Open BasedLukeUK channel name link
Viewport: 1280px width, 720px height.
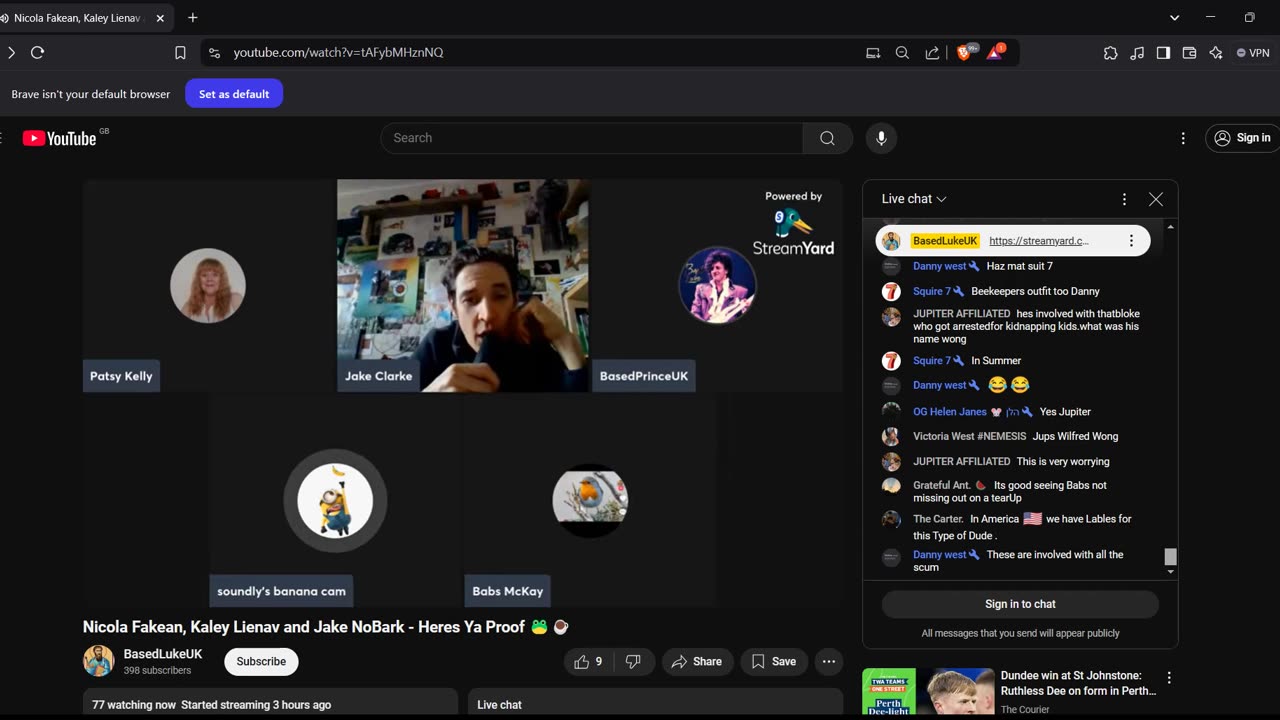pyautogui.click(x=163, y=654)
